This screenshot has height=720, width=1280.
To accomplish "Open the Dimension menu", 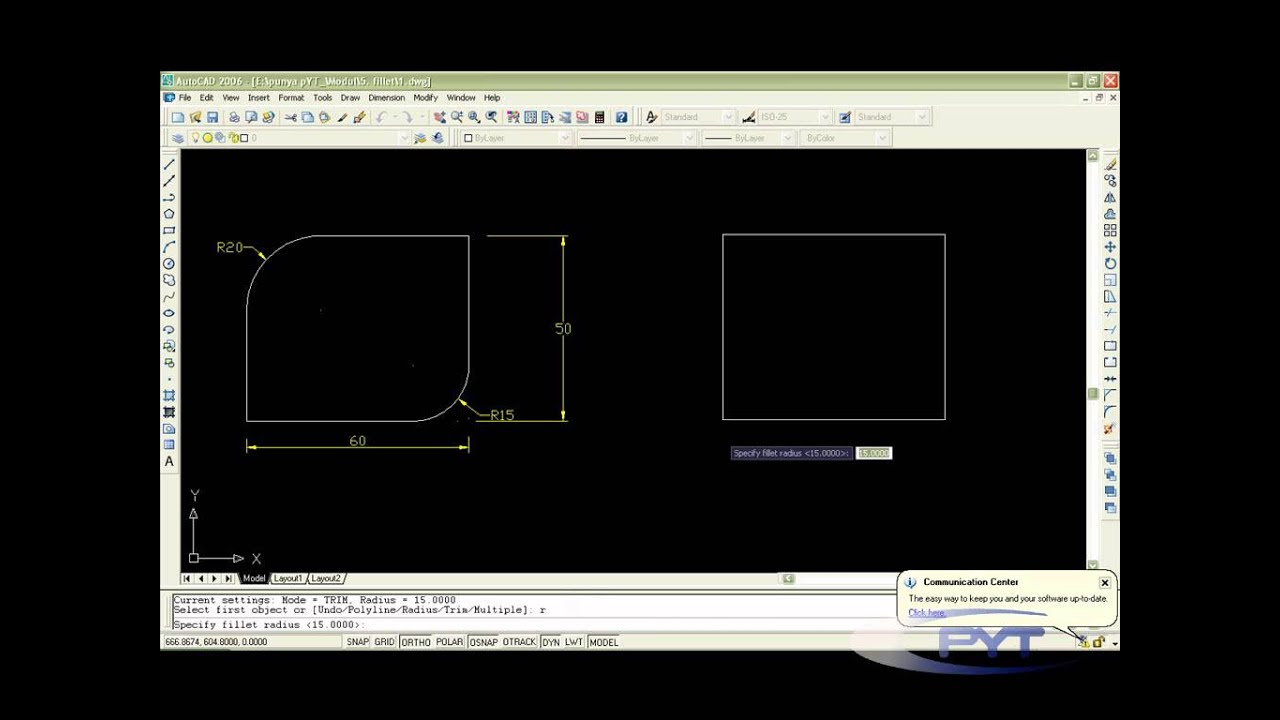I will point(386,98).
